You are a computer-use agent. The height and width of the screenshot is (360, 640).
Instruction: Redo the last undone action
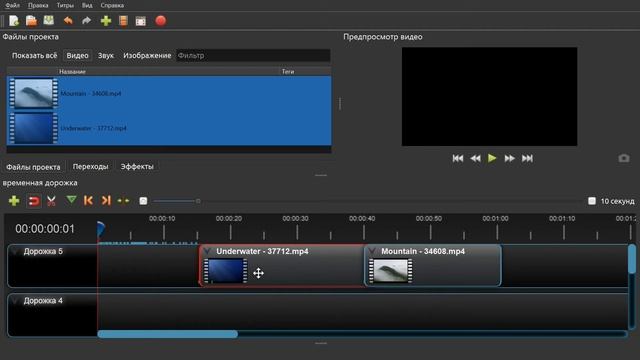(86, 20)
